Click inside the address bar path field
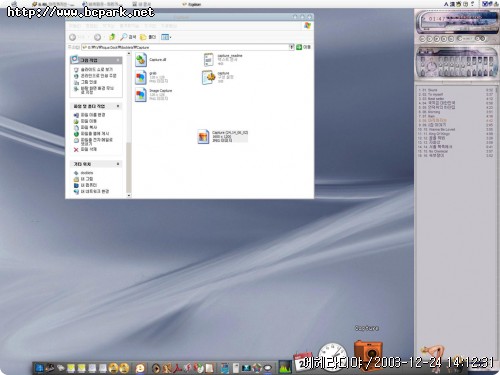This screenshot has height=375, width=500. point(185,47)
